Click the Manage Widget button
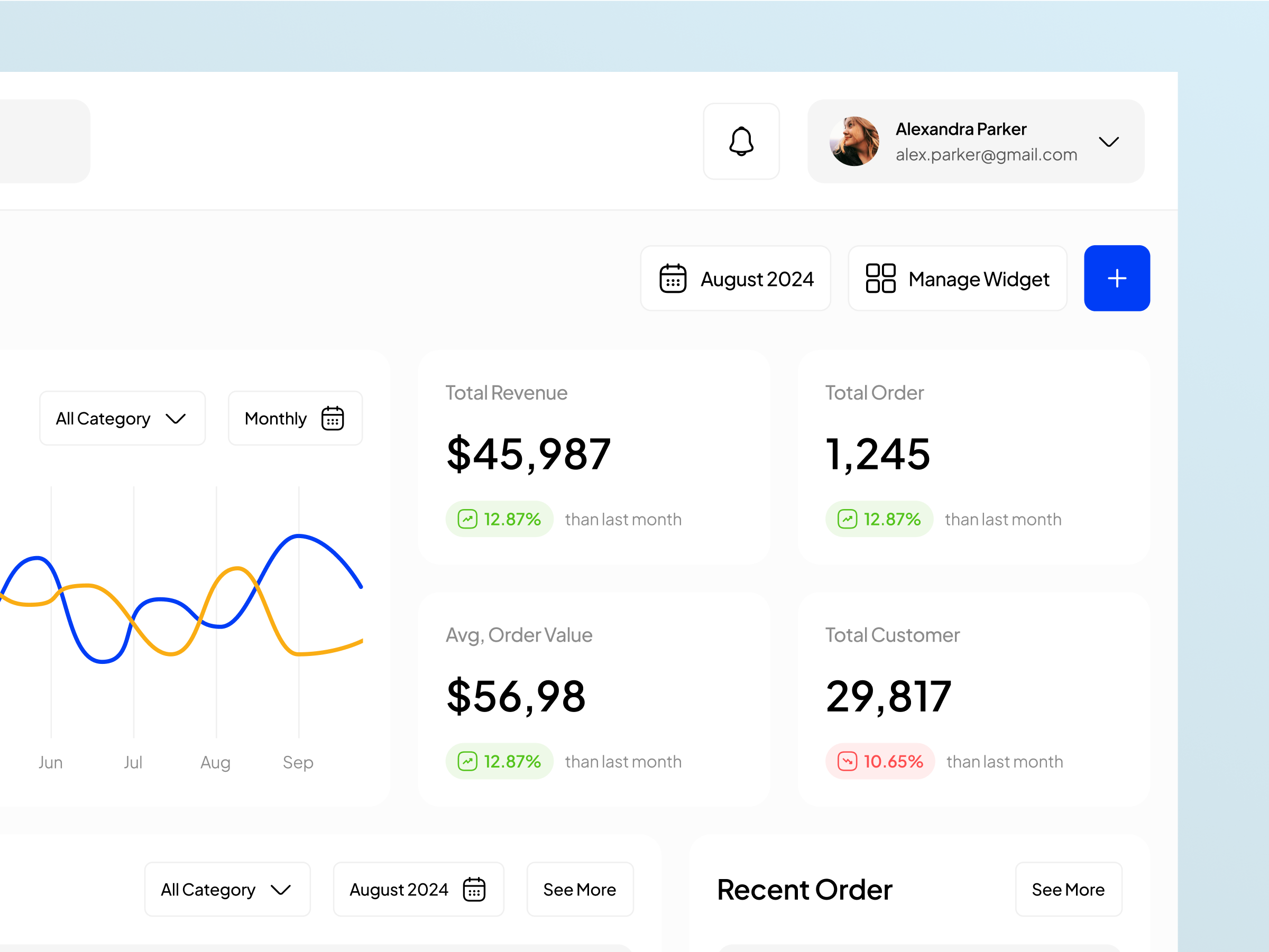The width and height of the screenshot is (1269, 952). point(957,278)
